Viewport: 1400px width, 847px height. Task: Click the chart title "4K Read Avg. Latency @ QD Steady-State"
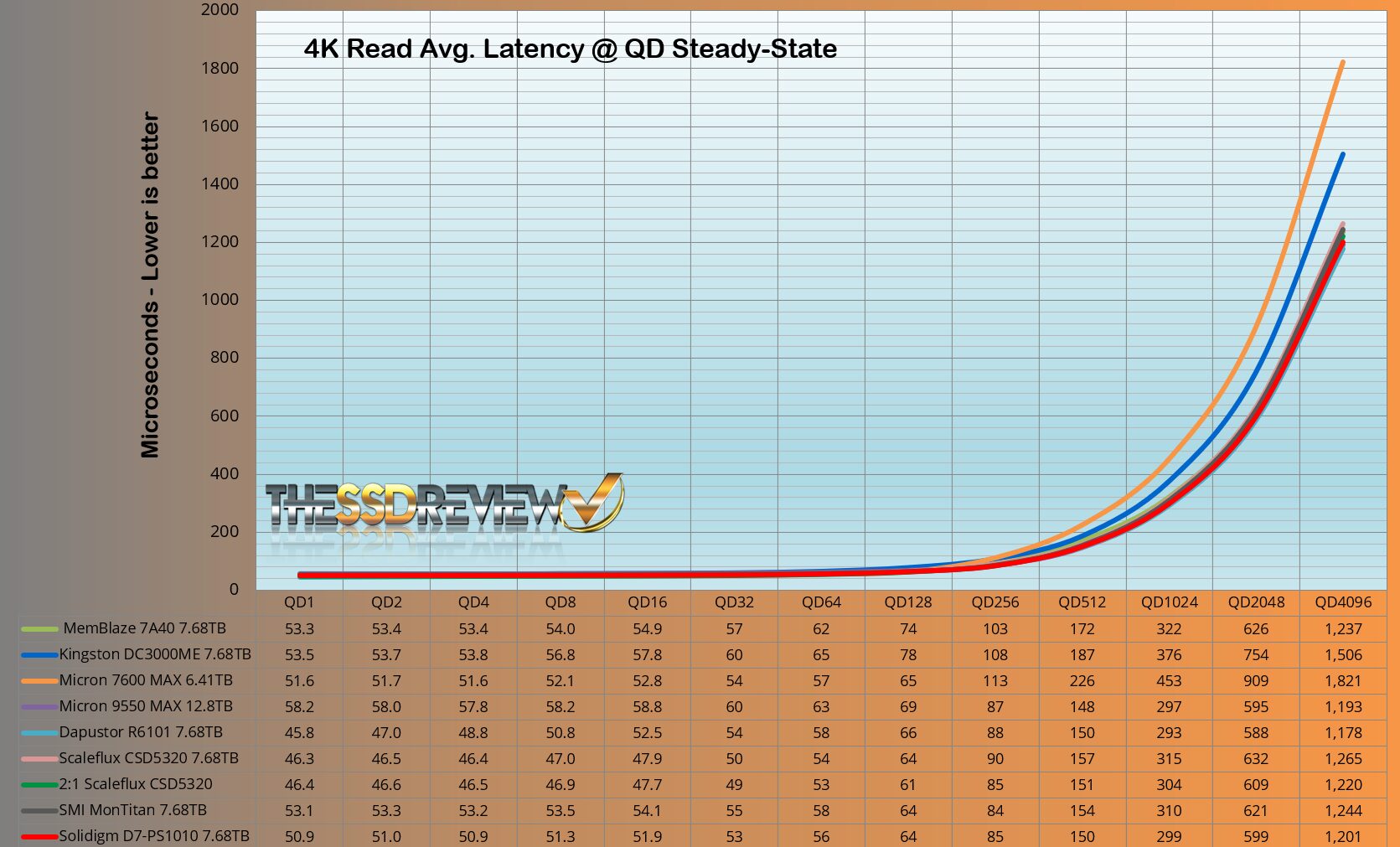pos(571,49)
